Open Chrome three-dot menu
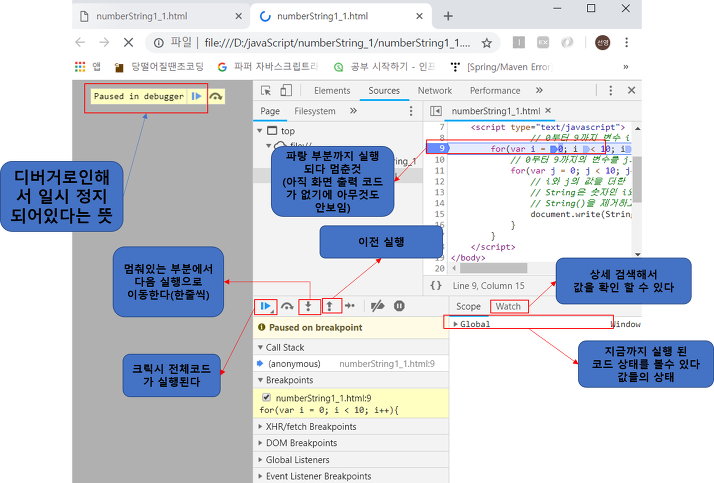This screenshot has width=714, height=483. pyautogui.click(x=627, y=42)
